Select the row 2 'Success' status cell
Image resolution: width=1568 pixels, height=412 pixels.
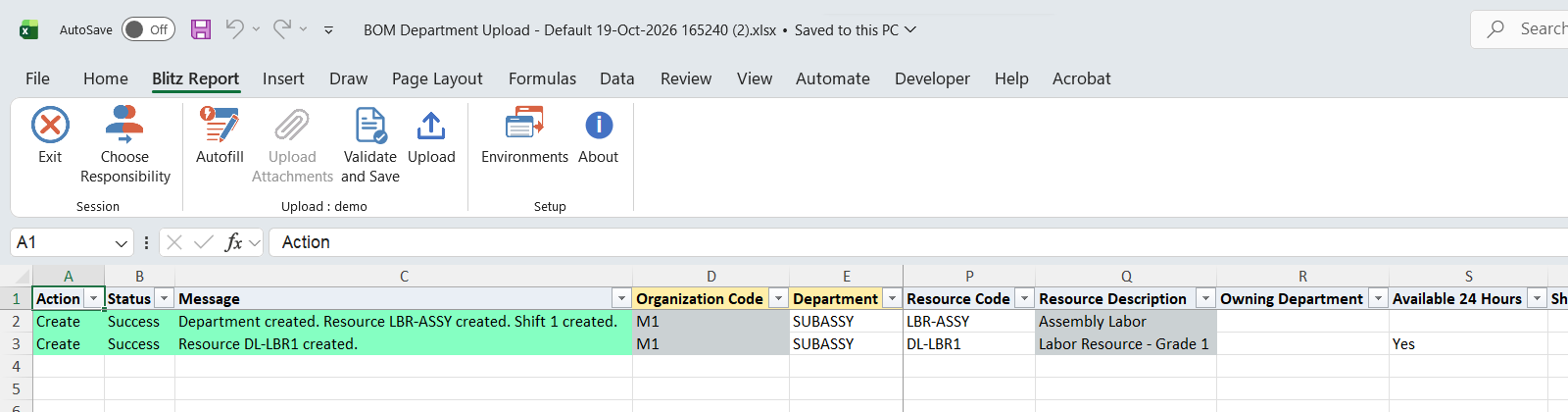point(139,322)
